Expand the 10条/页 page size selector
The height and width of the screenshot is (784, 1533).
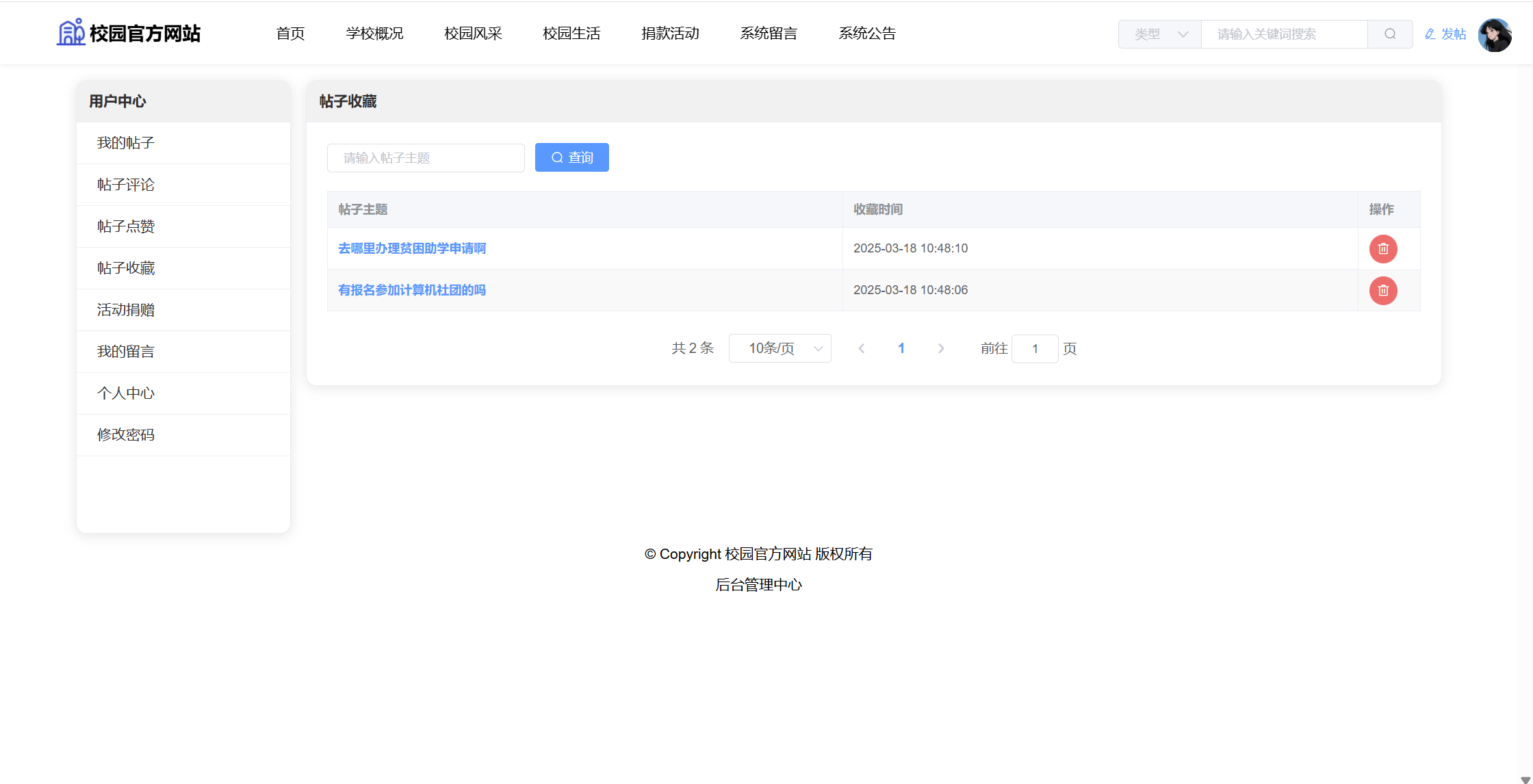coord(780,349)
